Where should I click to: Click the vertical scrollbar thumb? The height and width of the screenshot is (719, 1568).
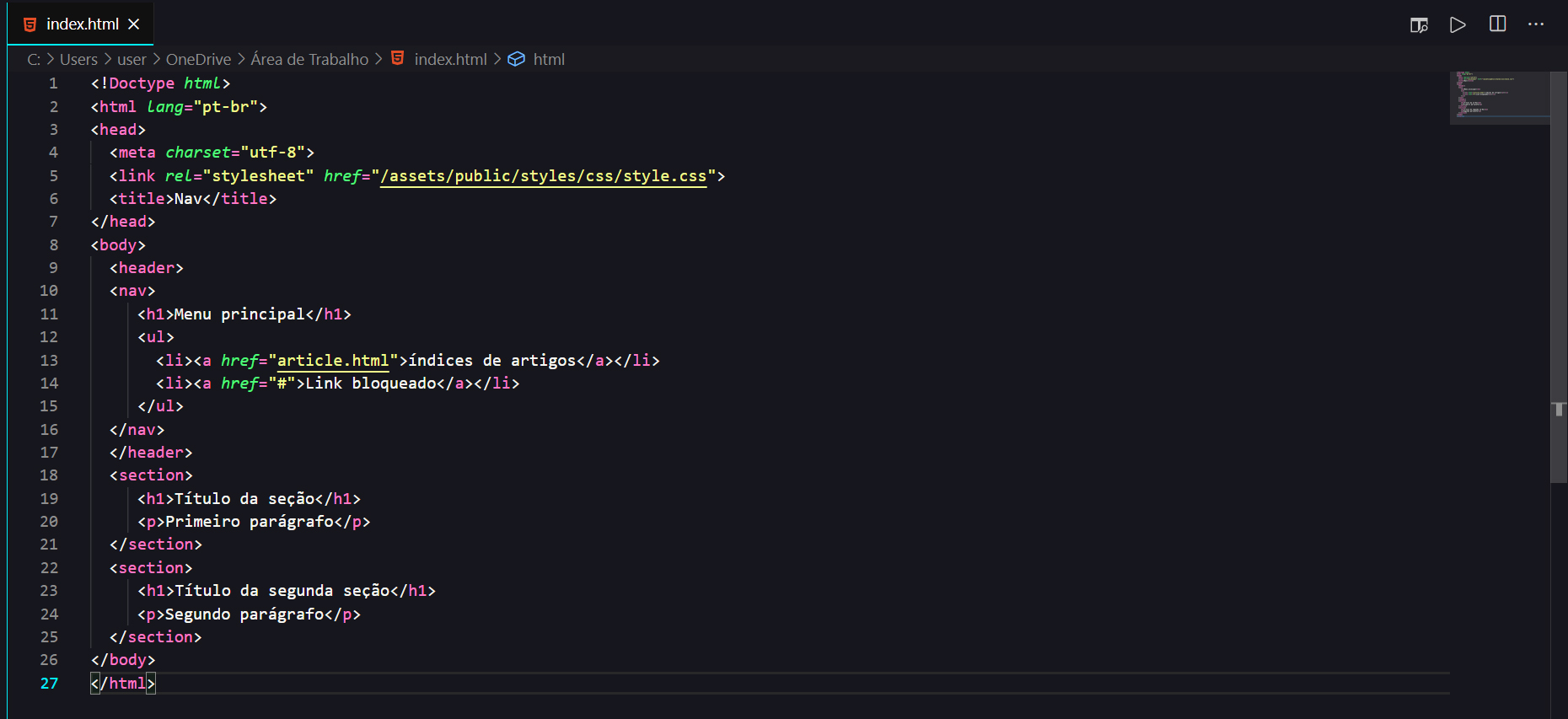pyautogui.click(x=1559, y=277)
